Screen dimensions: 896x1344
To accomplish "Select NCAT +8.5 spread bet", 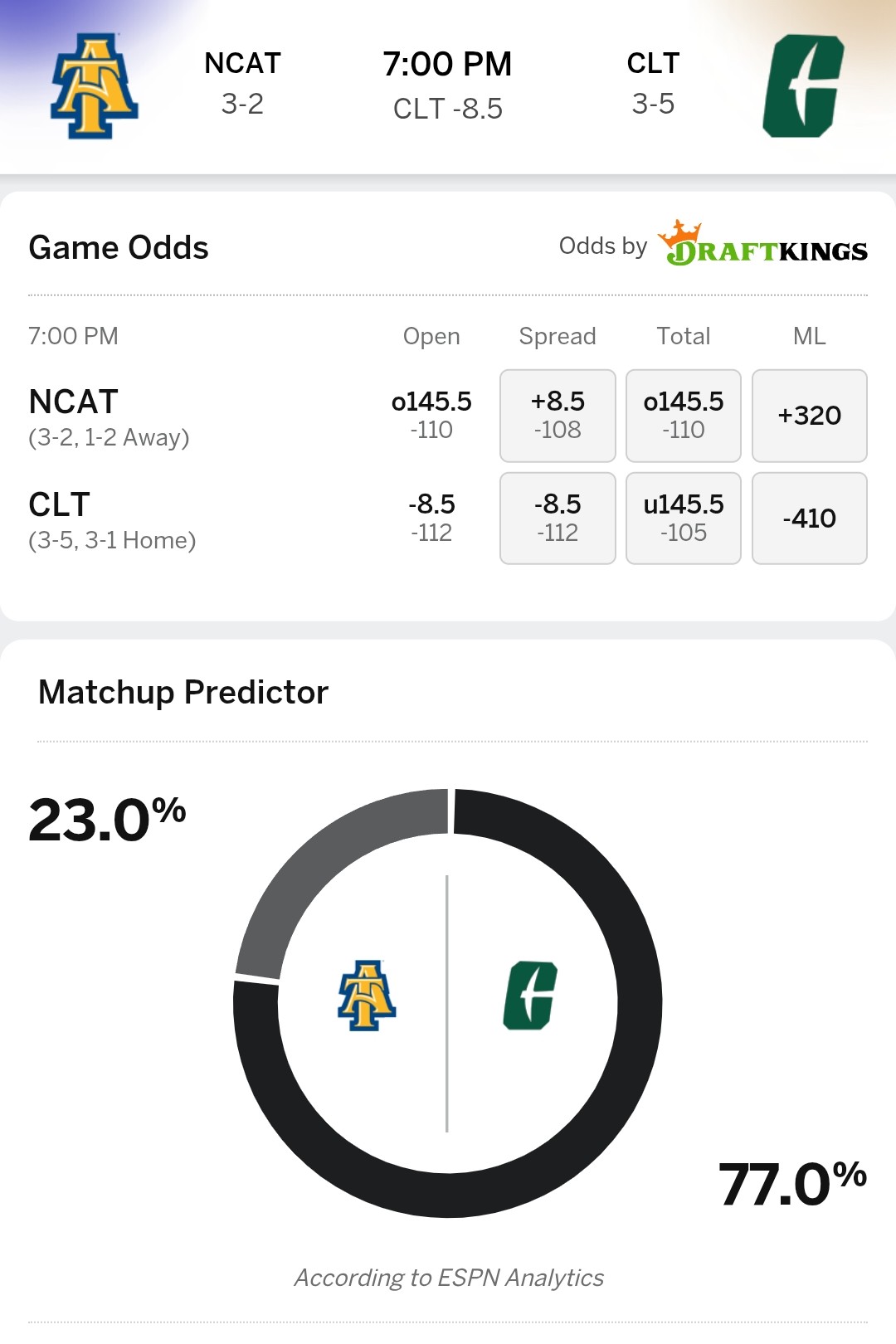I will 558,415.
